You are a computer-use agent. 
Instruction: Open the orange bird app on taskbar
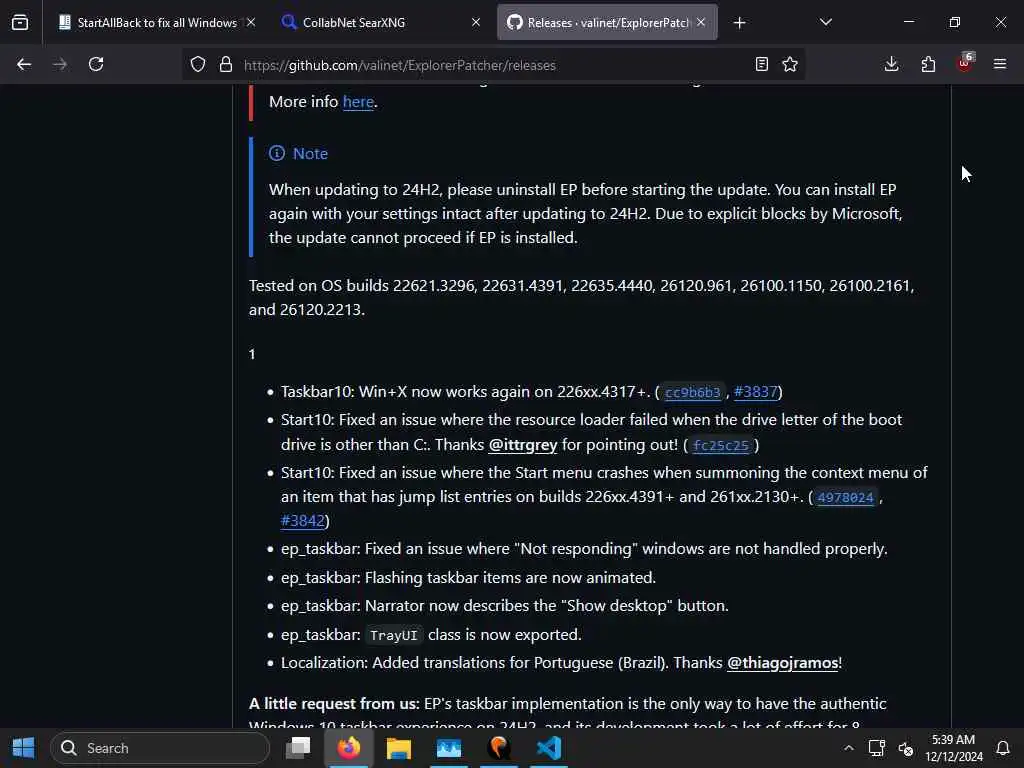499,748
